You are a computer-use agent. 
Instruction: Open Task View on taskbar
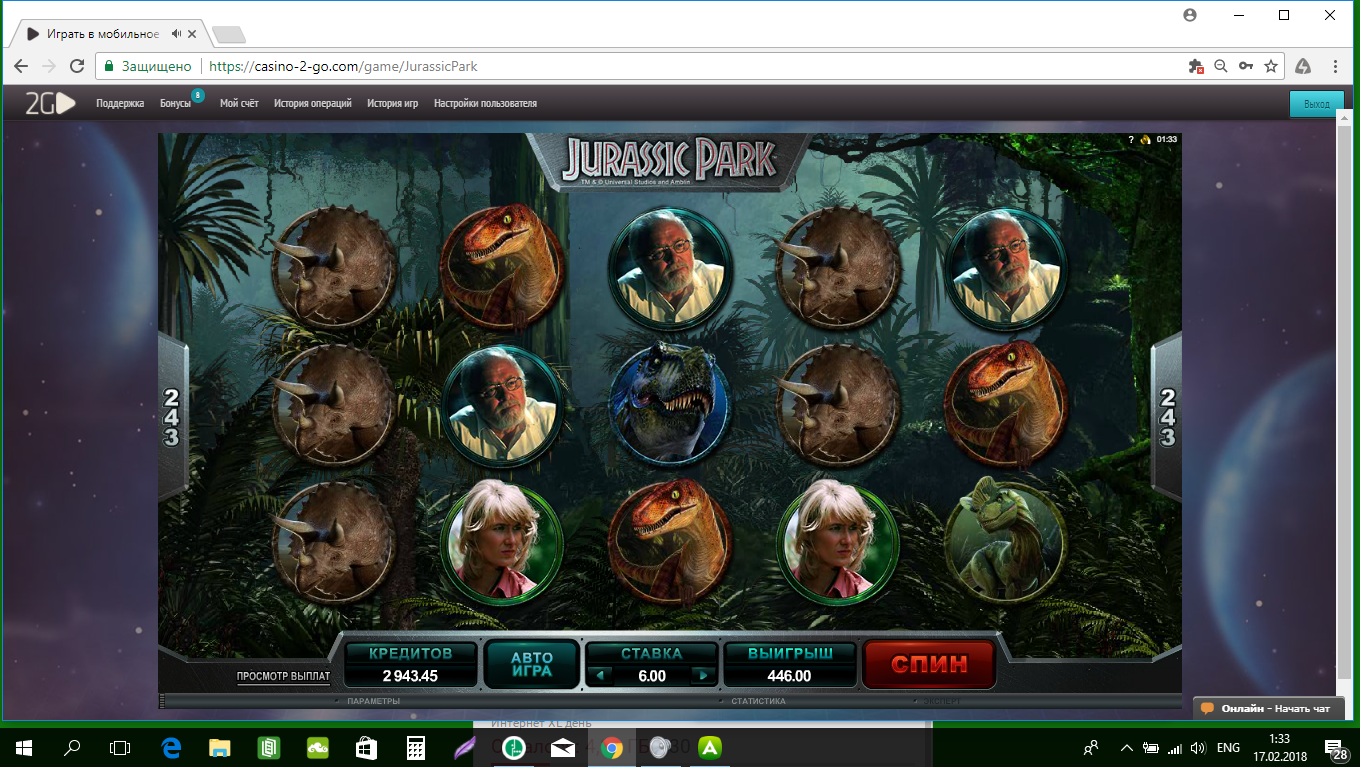point(120,747)
